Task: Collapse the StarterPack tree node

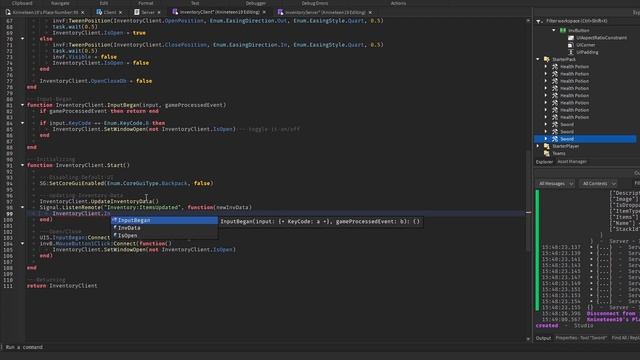Action: [538, 60]
